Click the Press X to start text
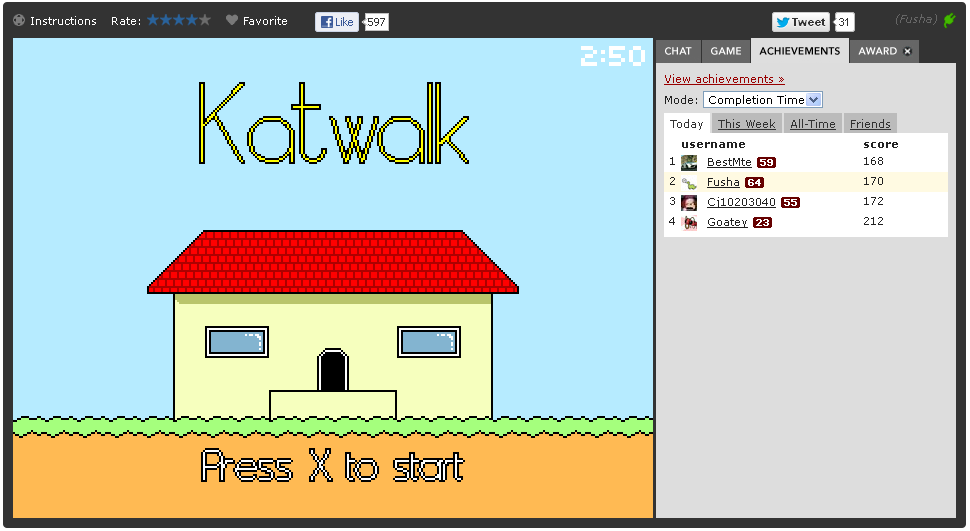Image resolution: width=970 pixels, height=531 pixels. 333,468
